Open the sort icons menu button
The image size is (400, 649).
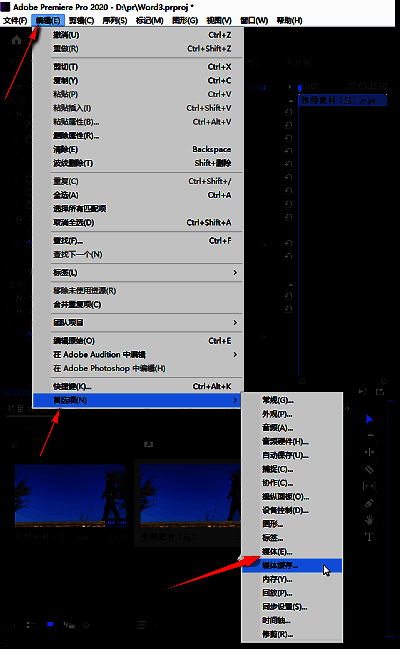coord(142,625)
